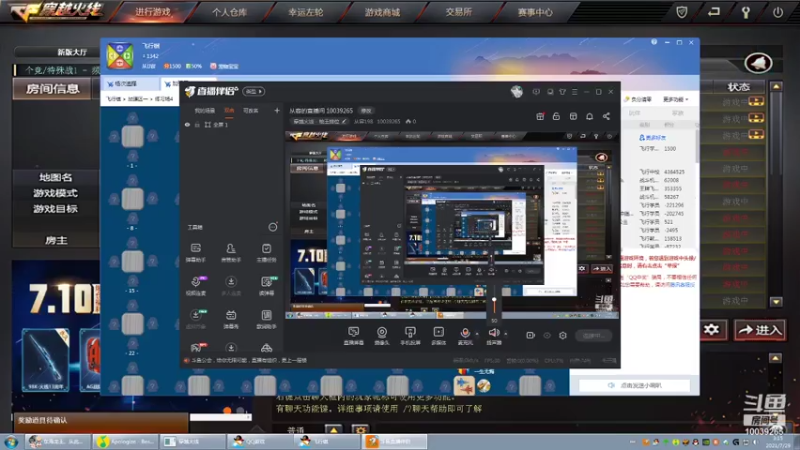Viewport: 800px width, 450px height.
Task: Click the 状态 column header
Action: click(x=738, y=87)
